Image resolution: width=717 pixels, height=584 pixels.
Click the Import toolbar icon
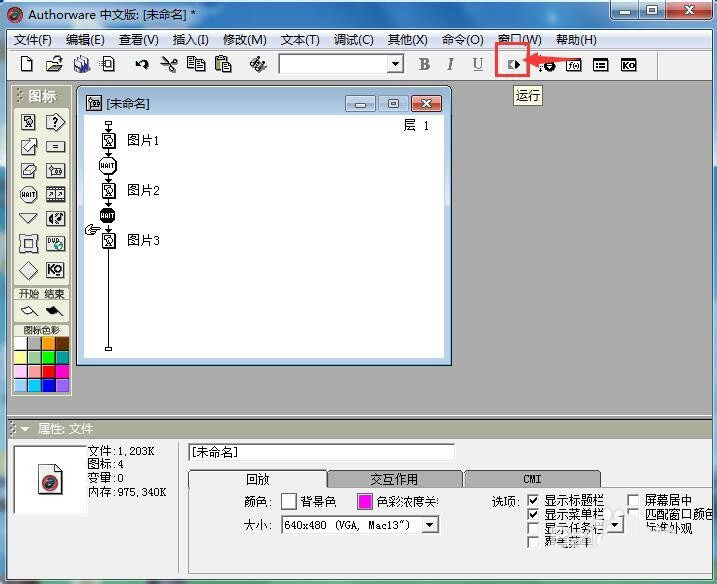108,64
